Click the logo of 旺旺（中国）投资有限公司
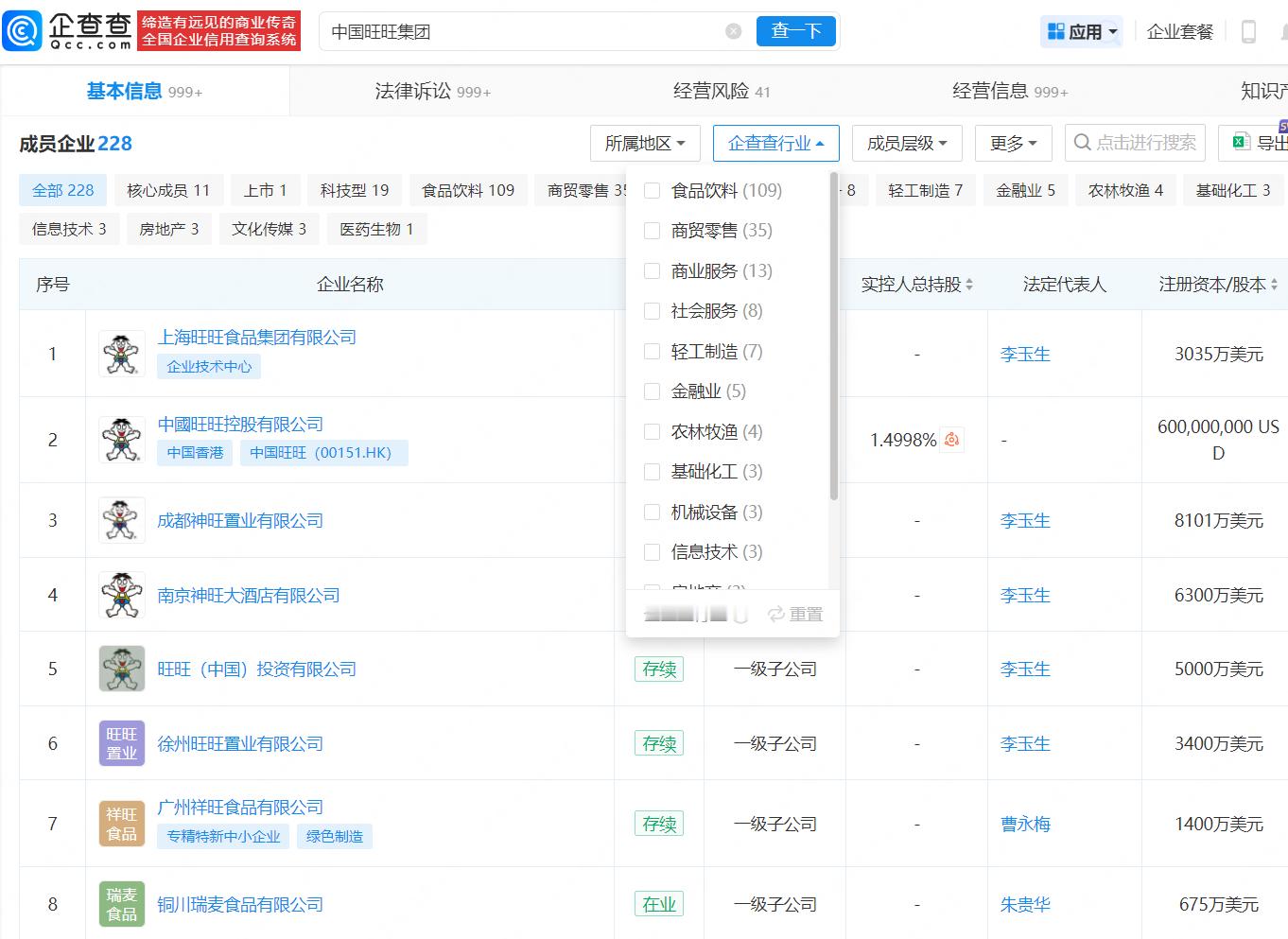 (122, 669)
